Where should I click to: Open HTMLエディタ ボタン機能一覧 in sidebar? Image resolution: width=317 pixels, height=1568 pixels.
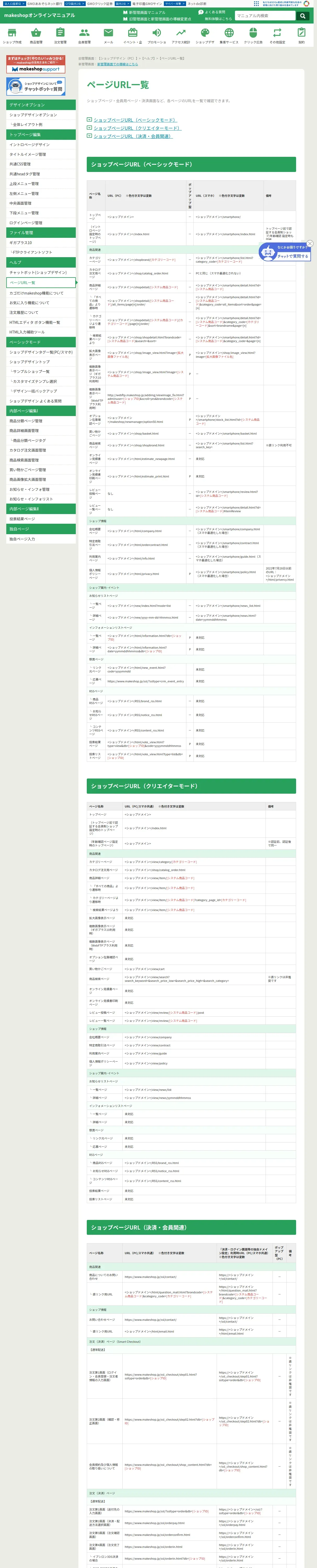click(x=41, y=322)
